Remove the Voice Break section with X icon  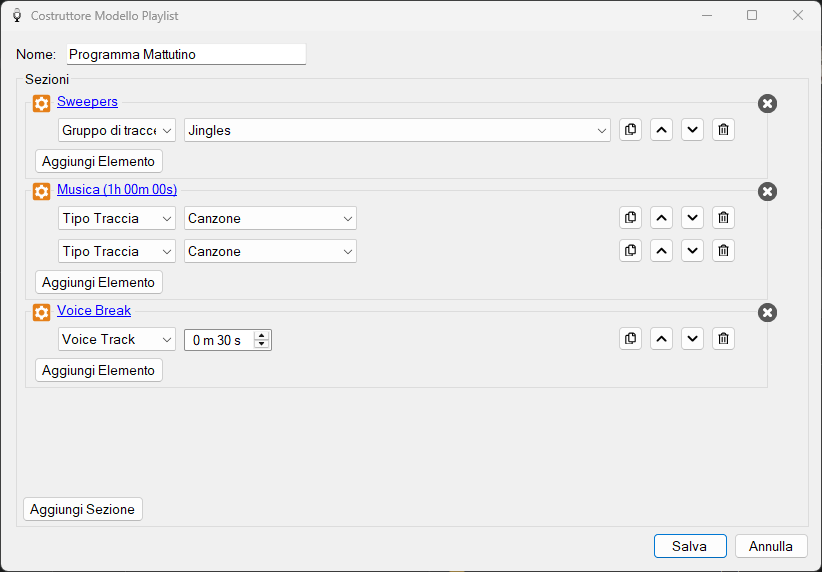[x=767, y=312]
